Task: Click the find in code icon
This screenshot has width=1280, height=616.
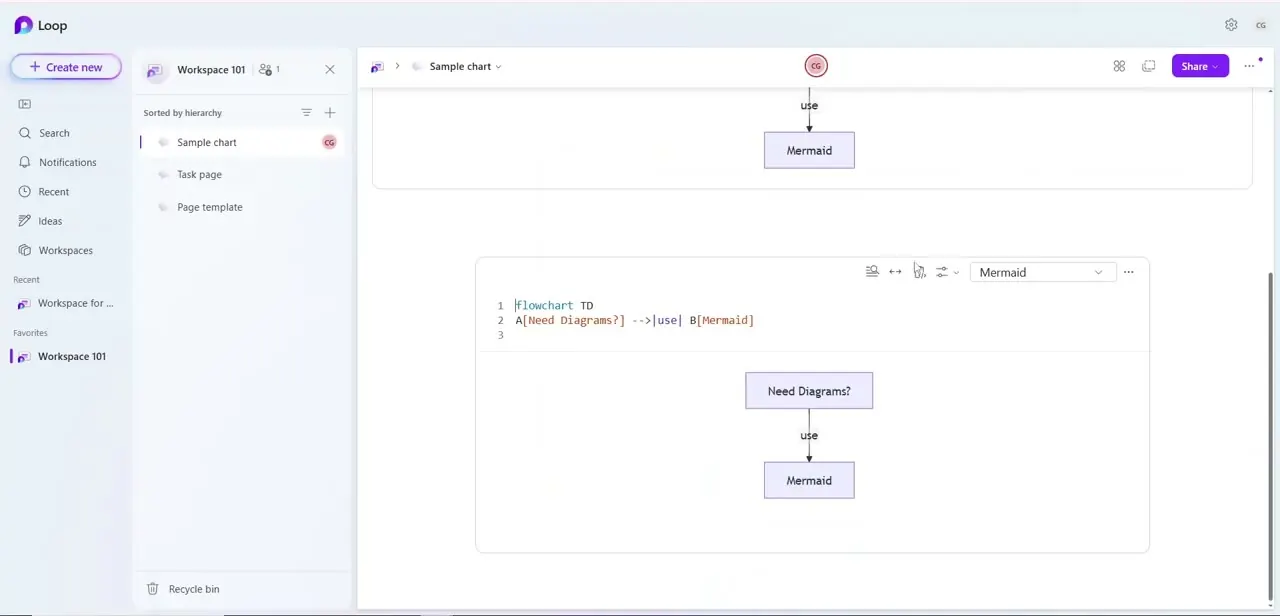Action: (x=872, y=272)
